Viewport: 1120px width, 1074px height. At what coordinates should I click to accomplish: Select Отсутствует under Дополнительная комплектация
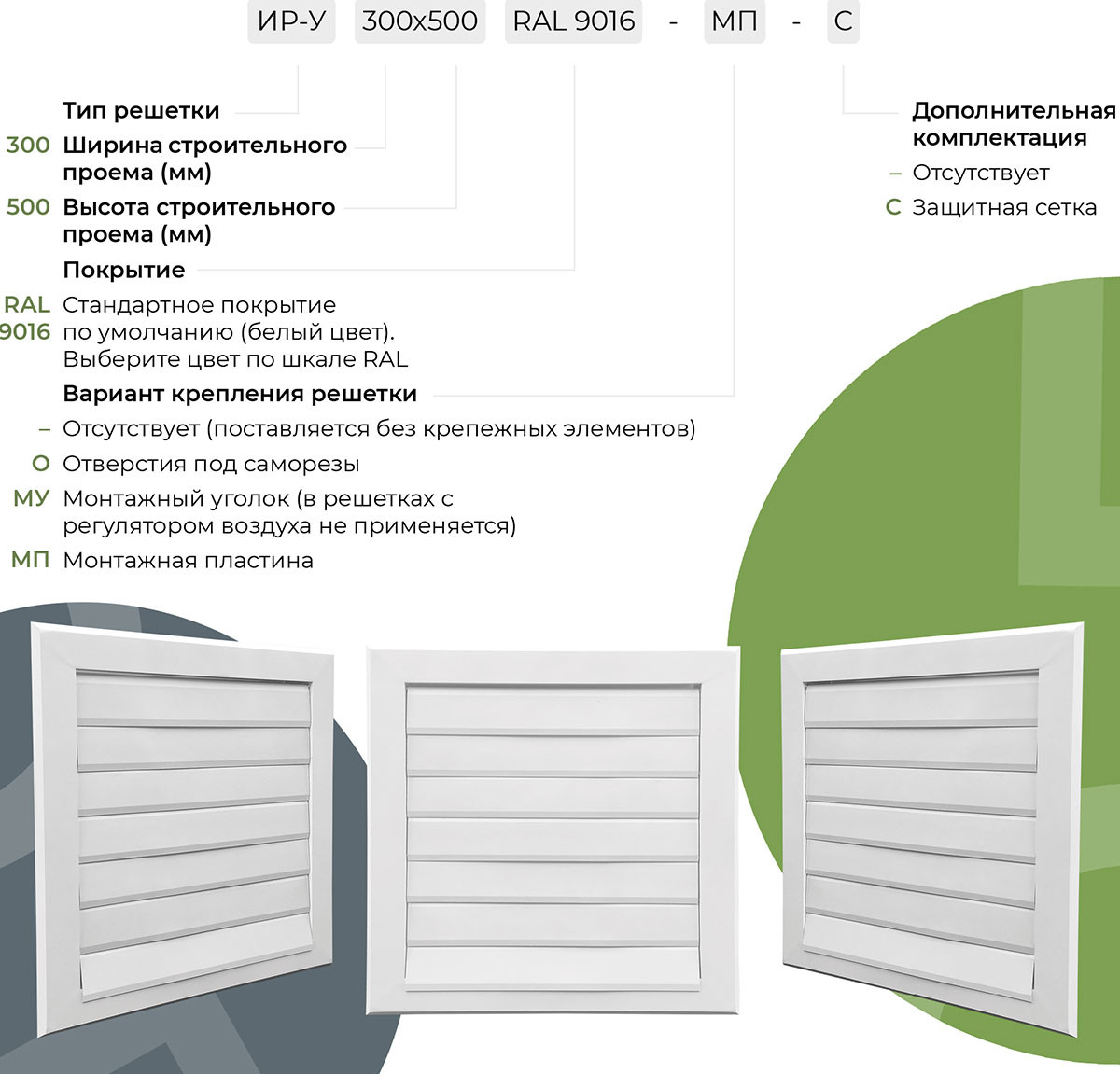pyautogui.click(x=980, y=173)
